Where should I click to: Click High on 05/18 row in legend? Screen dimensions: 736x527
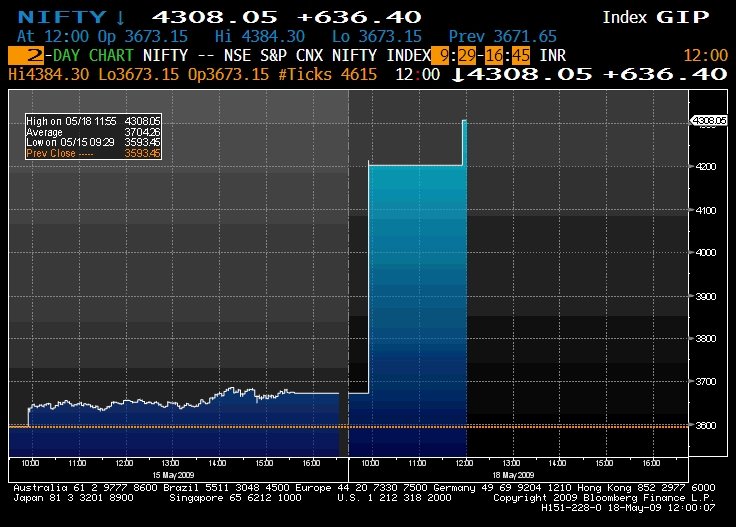pos(93,121)
